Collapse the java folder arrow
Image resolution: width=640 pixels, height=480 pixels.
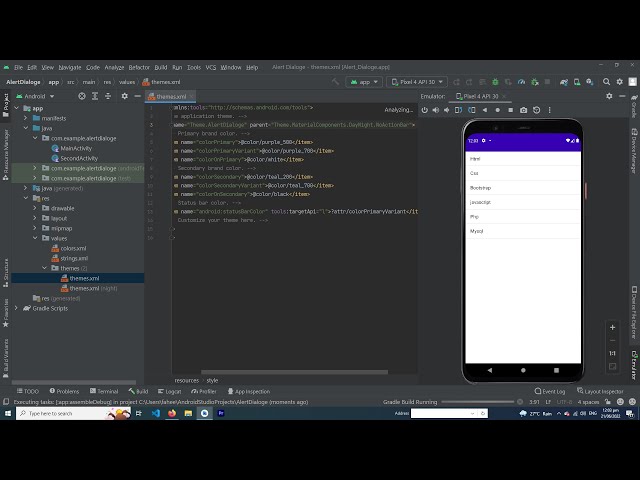point(26,128)
